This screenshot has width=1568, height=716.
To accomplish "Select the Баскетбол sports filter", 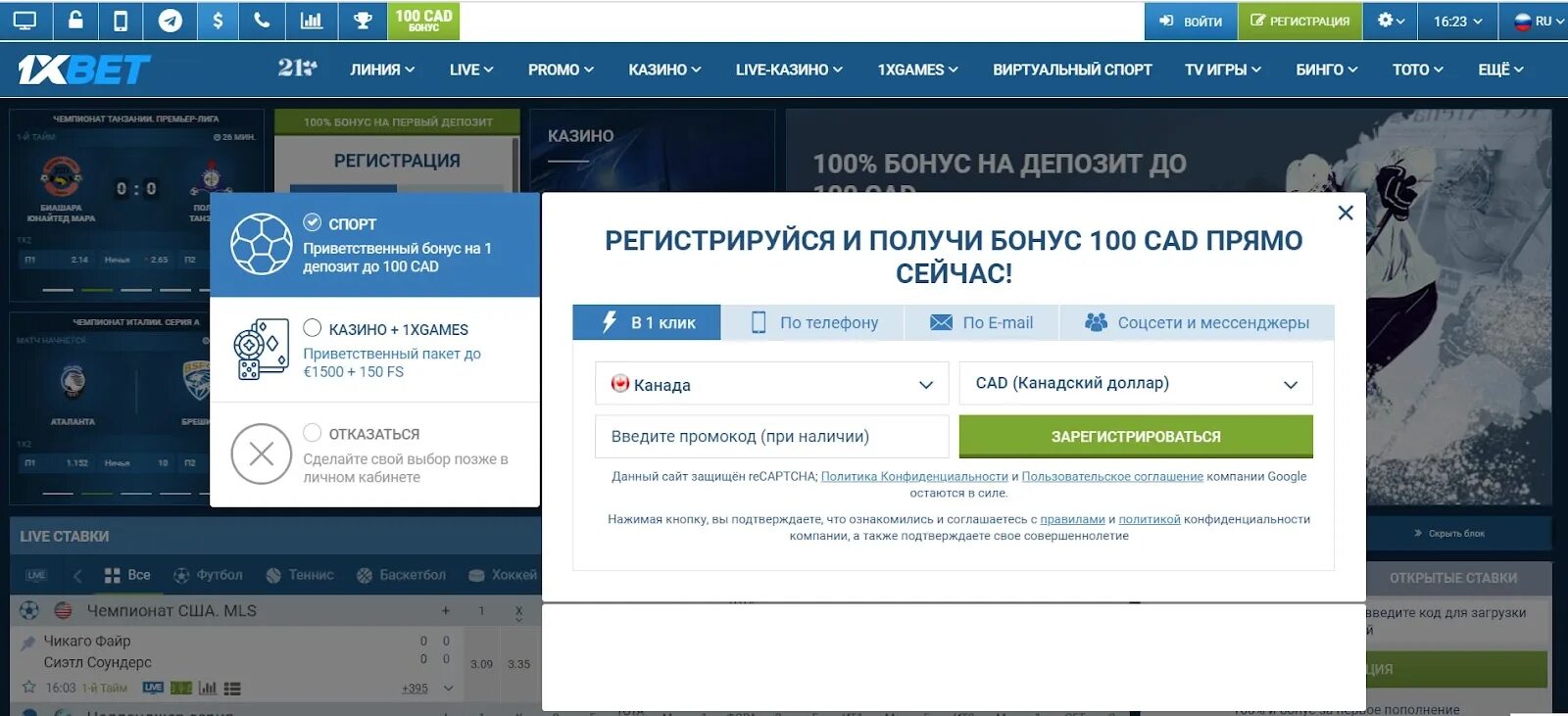I will pos(401,575).
